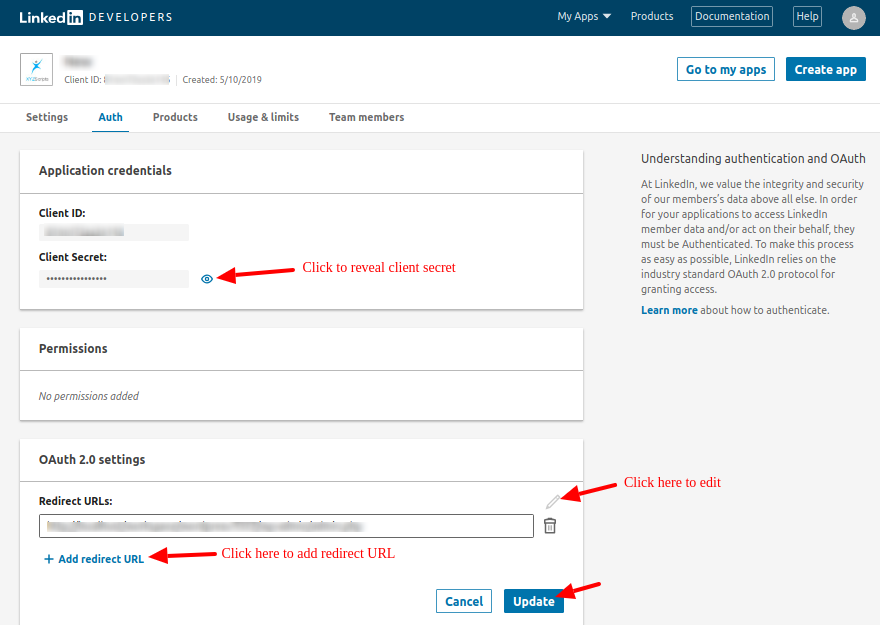The width and height of the screenshot is (880, 625).
Task: Click the 'No permissions added' text
Action: (x=89, y=396)
